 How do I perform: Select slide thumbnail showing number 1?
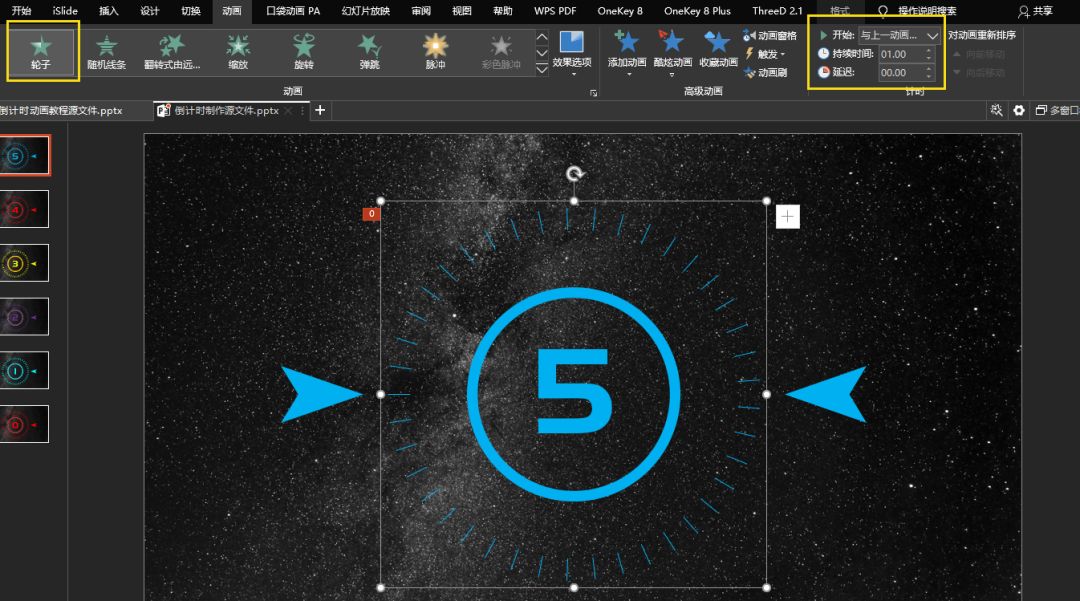click(x=24, y=370)
